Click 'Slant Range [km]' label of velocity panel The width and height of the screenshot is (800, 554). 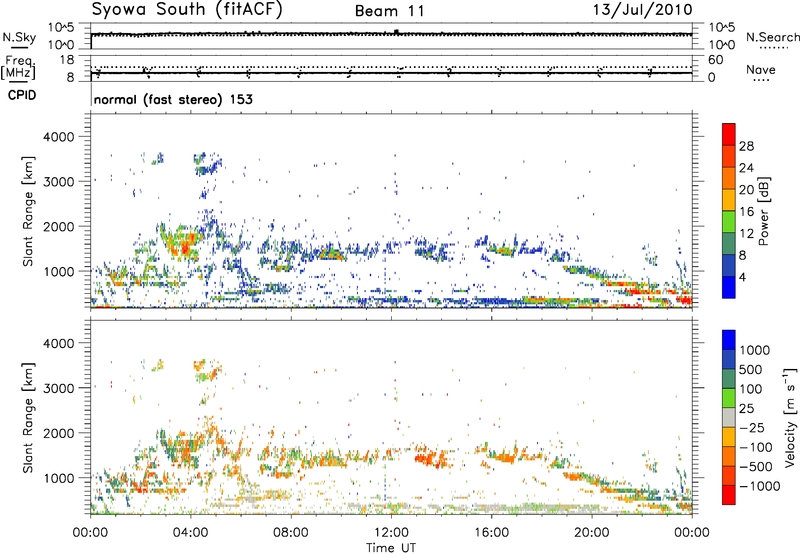click(x=28, y=418)
